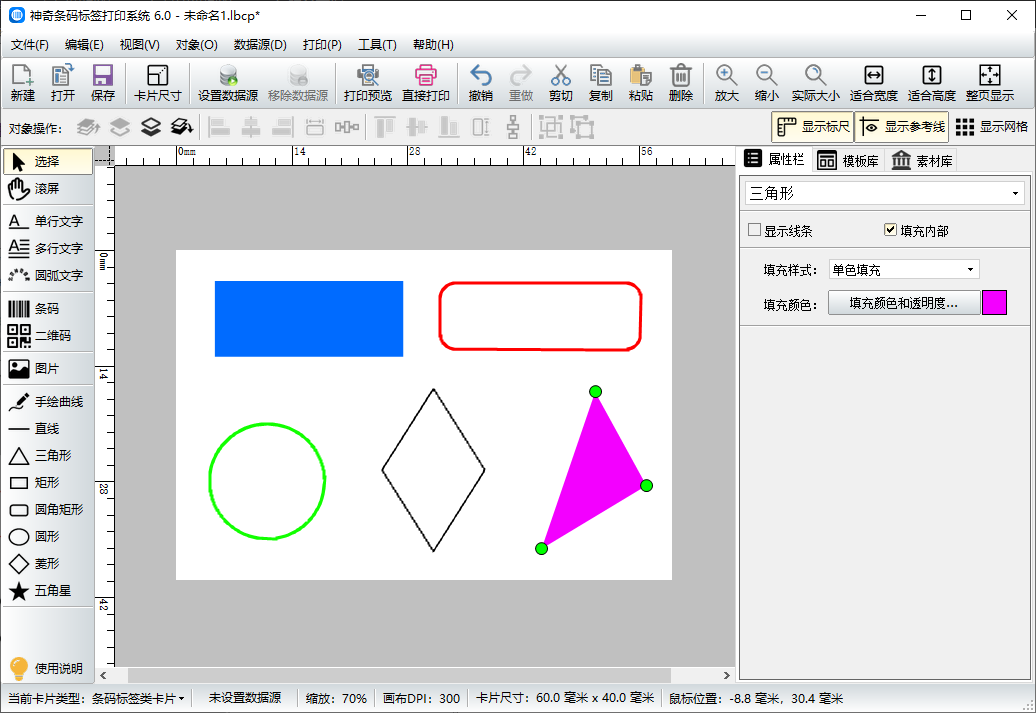
Task: Switch to the 模板库 tab
Action: coord(847,161)
